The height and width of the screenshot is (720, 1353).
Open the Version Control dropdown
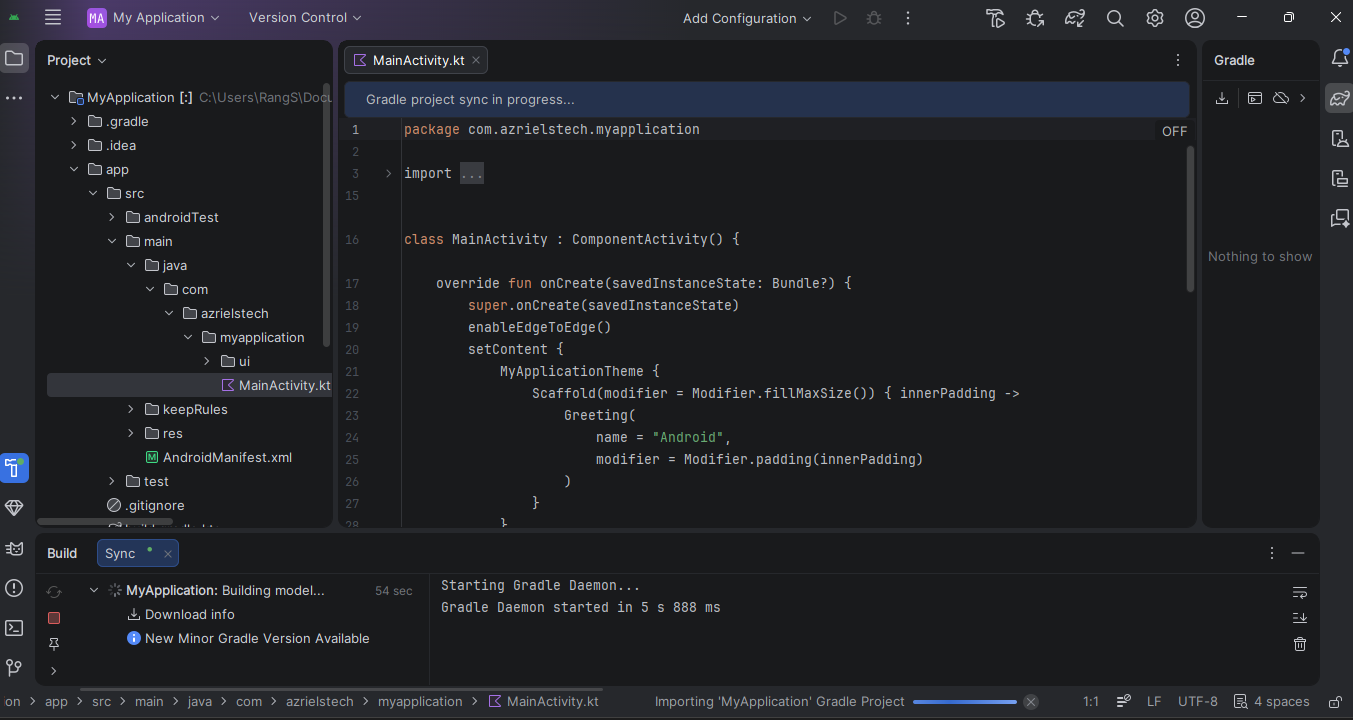[305, 18]
